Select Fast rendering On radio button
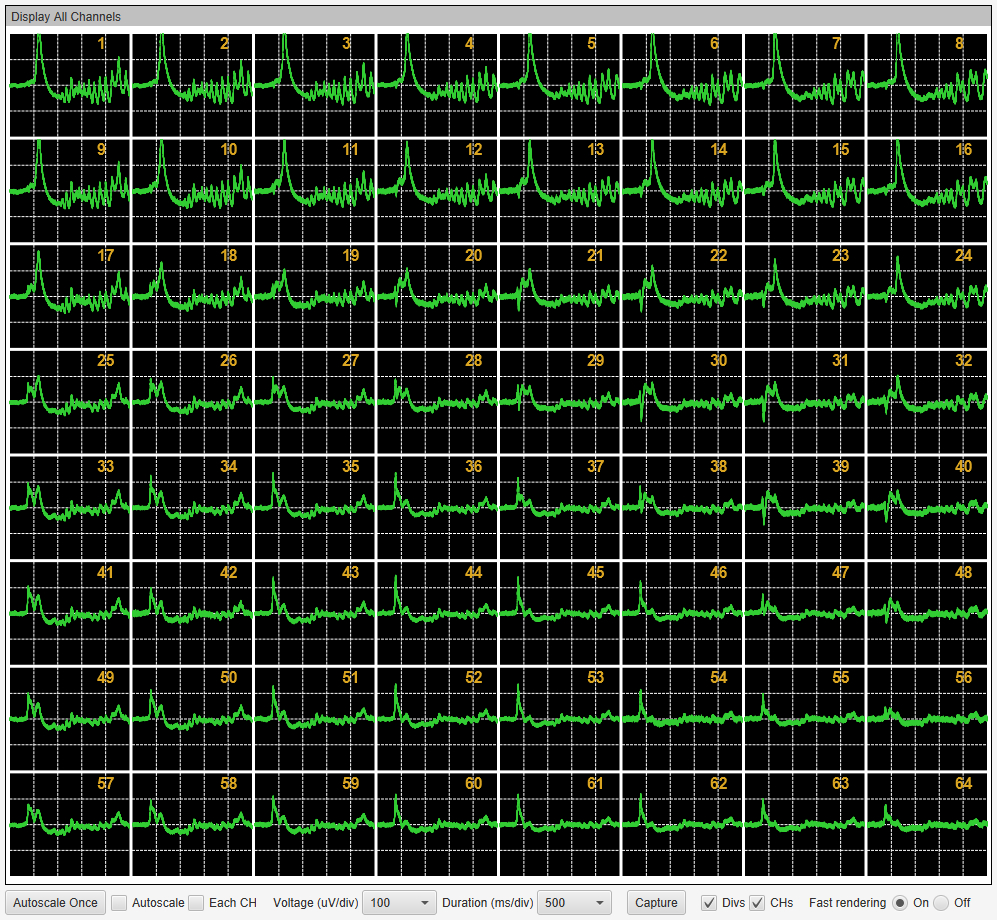Screen dimensions: 997x920 click(x=900, y=903)
